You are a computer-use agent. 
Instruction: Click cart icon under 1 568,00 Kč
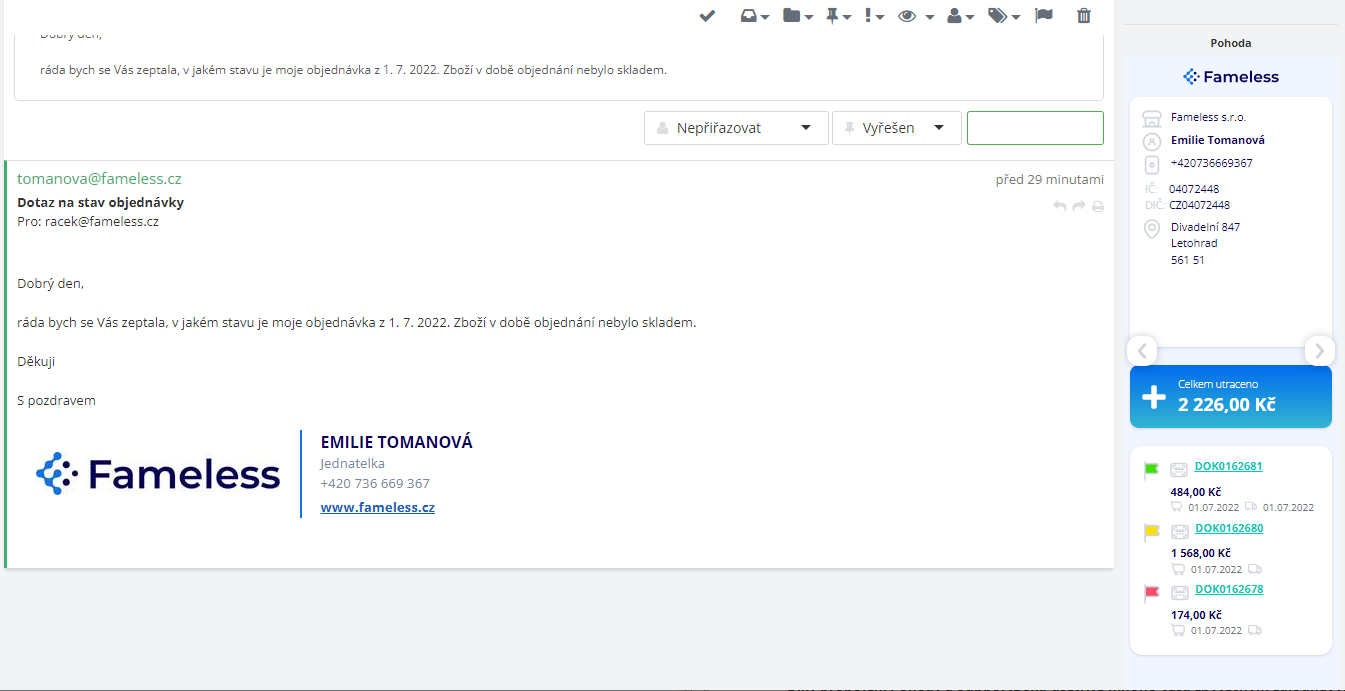click(1178, 569)
